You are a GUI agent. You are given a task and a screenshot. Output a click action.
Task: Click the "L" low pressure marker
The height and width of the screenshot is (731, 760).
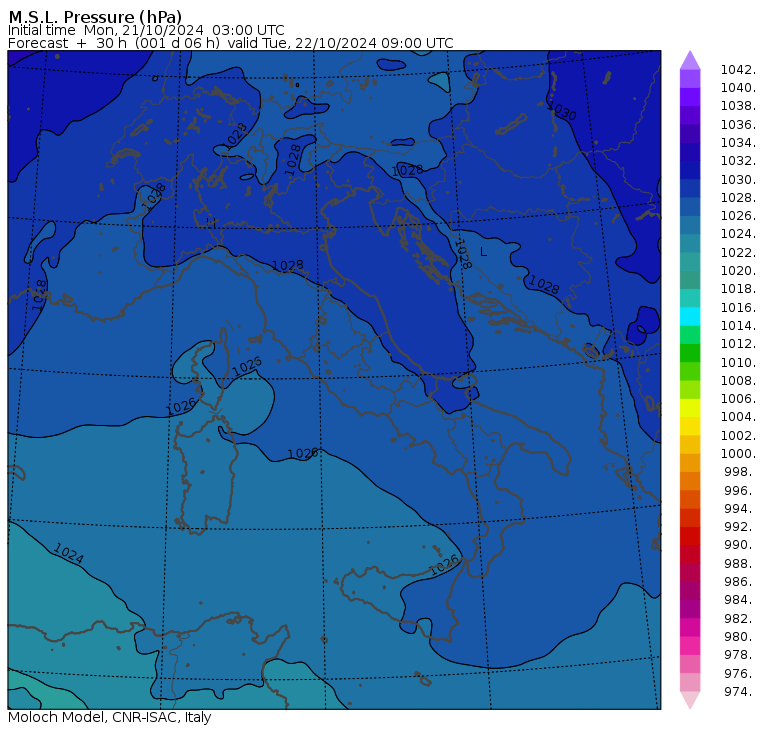point(483,252)
